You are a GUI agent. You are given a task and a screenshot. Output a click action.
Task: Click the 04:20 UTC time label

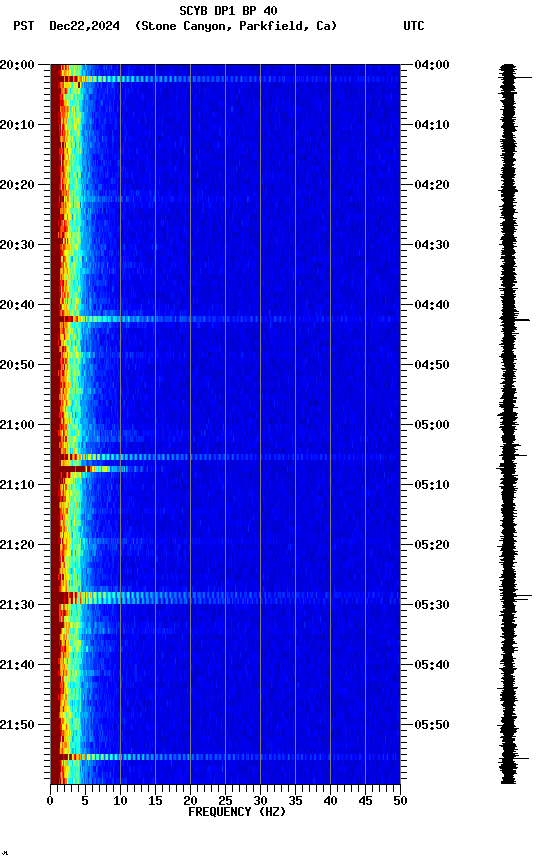tap(432, 185)
